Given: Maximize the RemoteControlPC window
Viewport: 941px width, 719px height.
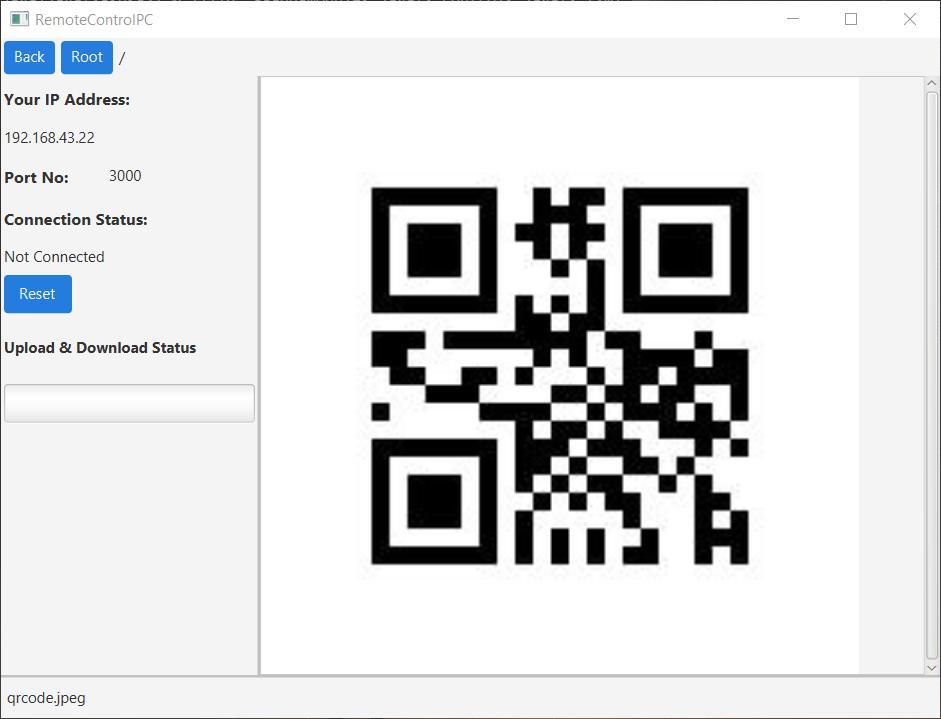Looking at the screenshot, I should click(x=851, y=19).
